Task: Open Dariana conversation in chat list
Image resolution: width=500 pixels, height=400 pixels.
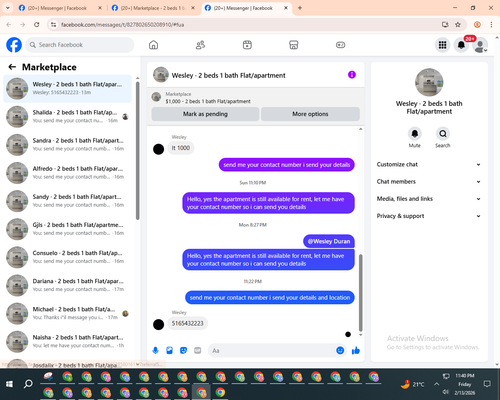Action: click(x=67, y=285)
